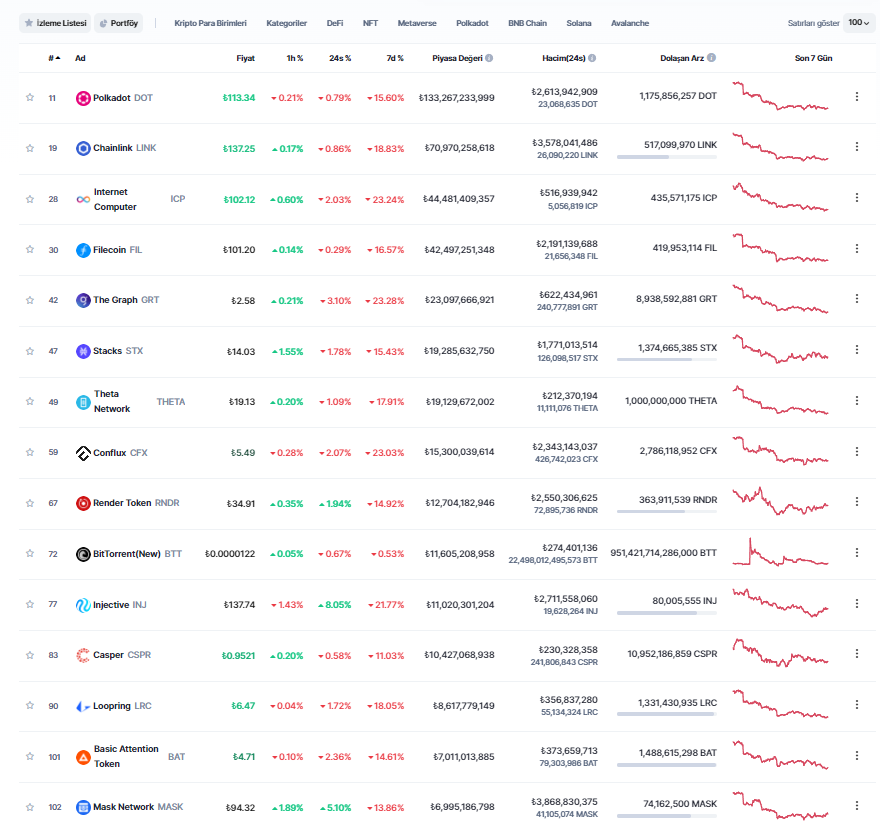Expand options for Basic Attention Token row

(x=856, y=756)
